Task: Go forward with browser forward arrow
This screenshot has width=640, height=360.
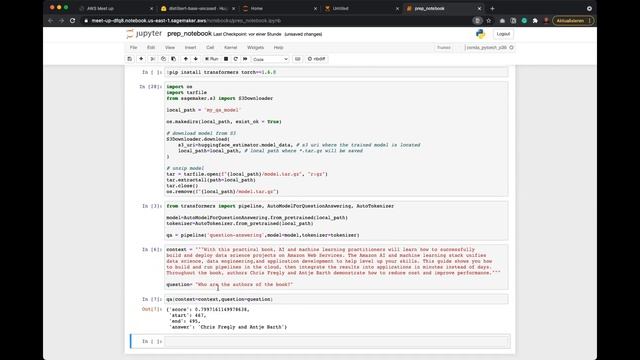Action: pos(61,20)
